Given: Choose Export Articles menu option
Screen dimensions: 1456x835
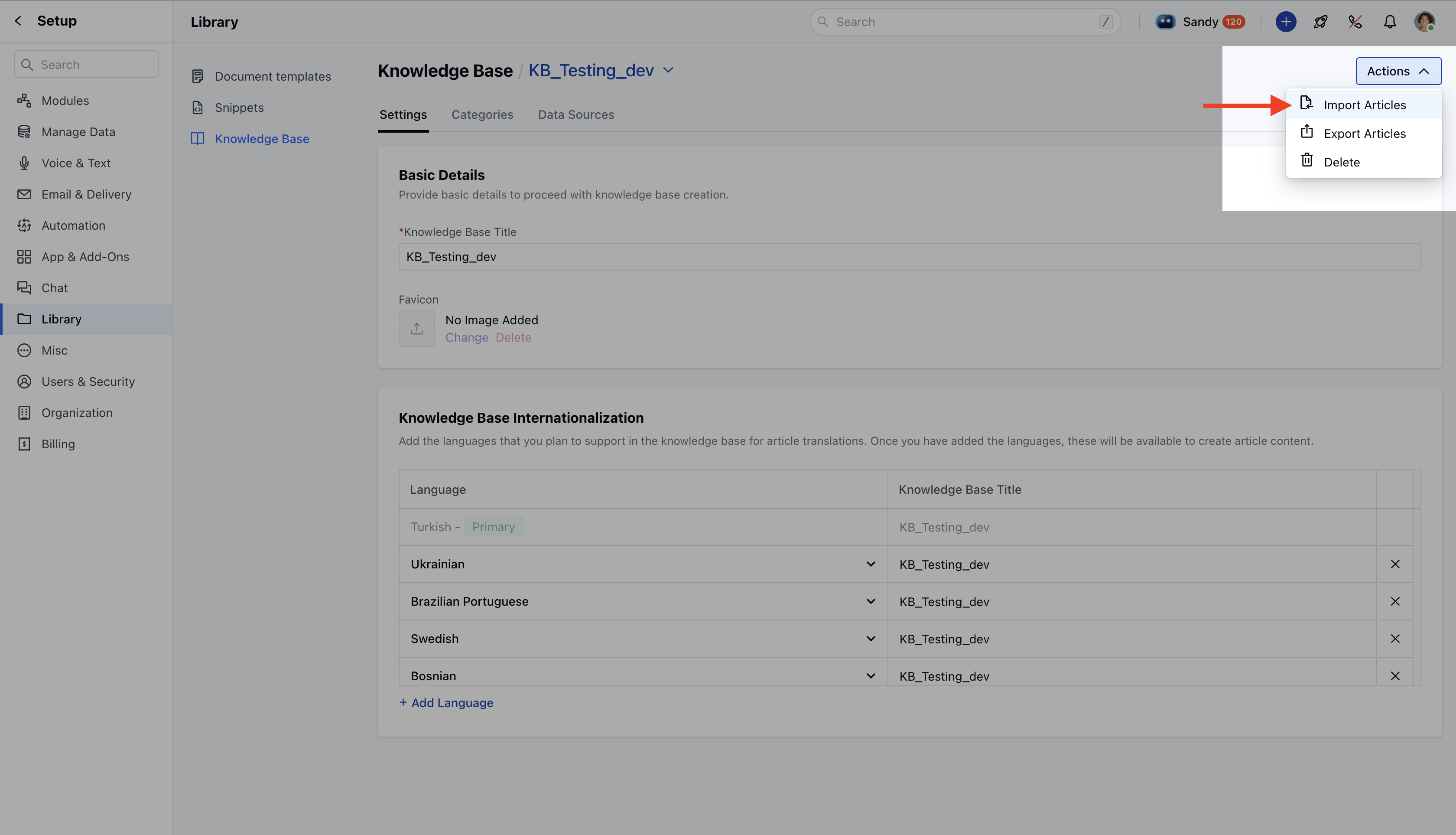Looking at the screenshot, I should [x=1364, y=134].
